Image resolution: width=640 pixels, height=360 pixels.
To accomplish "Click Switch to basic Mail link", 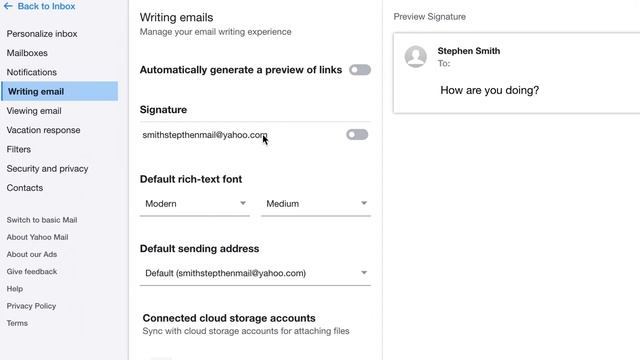I will [42, 220].
